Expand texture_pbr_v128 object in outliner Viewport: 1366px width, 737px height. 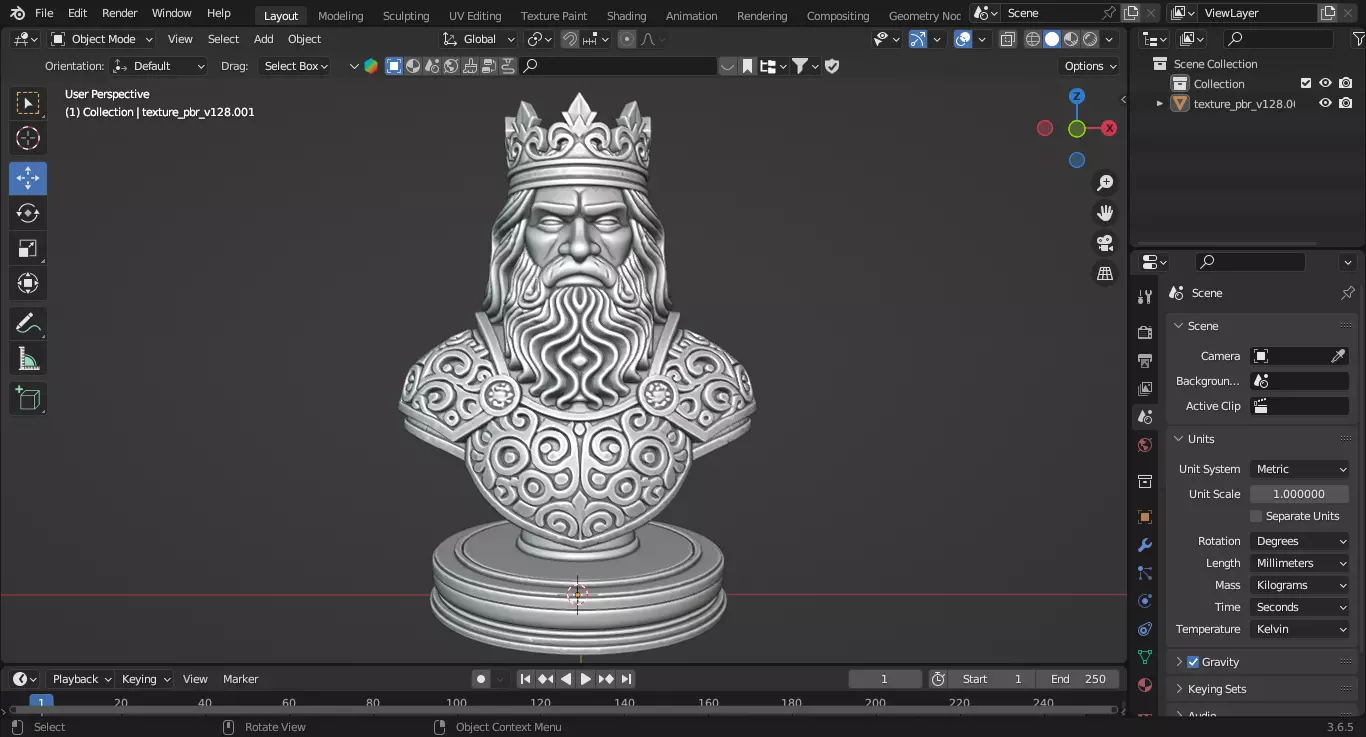(x=1160, y=104)
